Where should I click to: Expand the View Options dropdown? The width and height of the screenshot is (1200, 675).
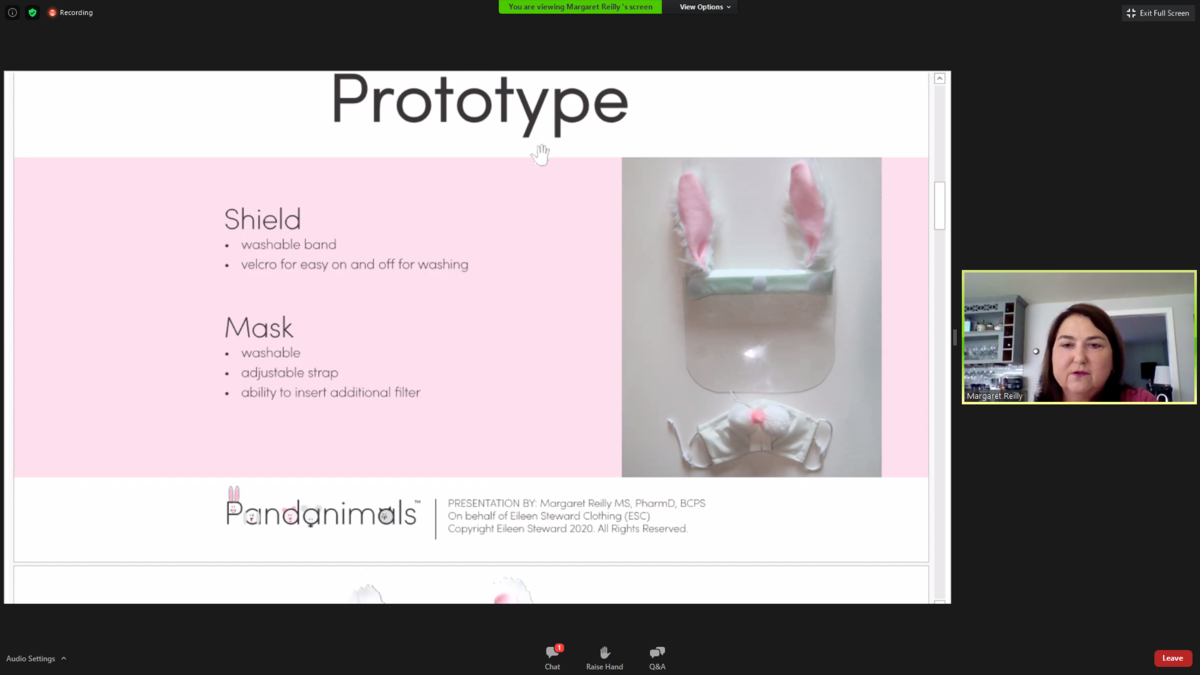pos(705,7)
